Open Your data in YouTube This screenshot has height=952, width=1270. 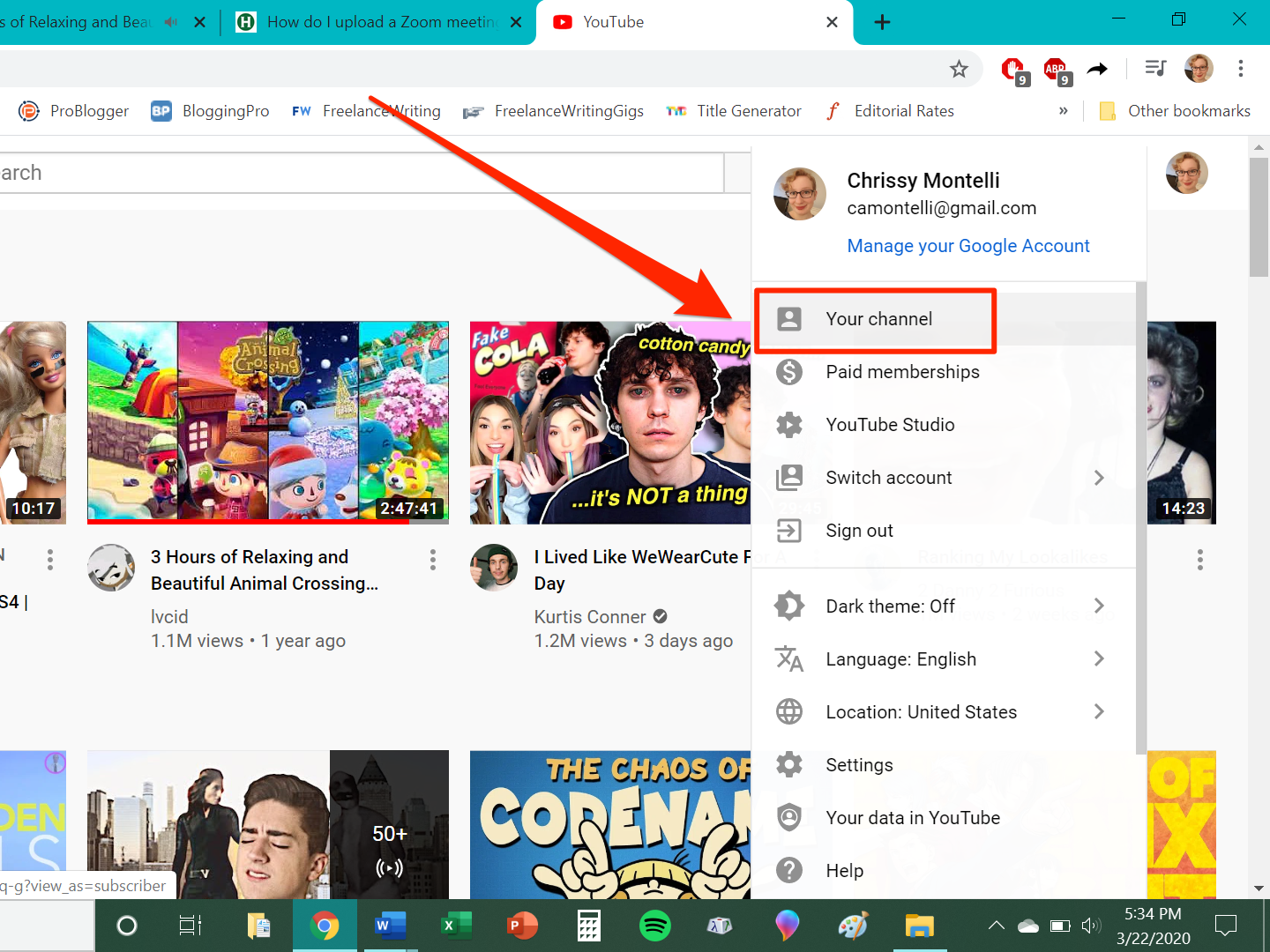coord(945,818)
